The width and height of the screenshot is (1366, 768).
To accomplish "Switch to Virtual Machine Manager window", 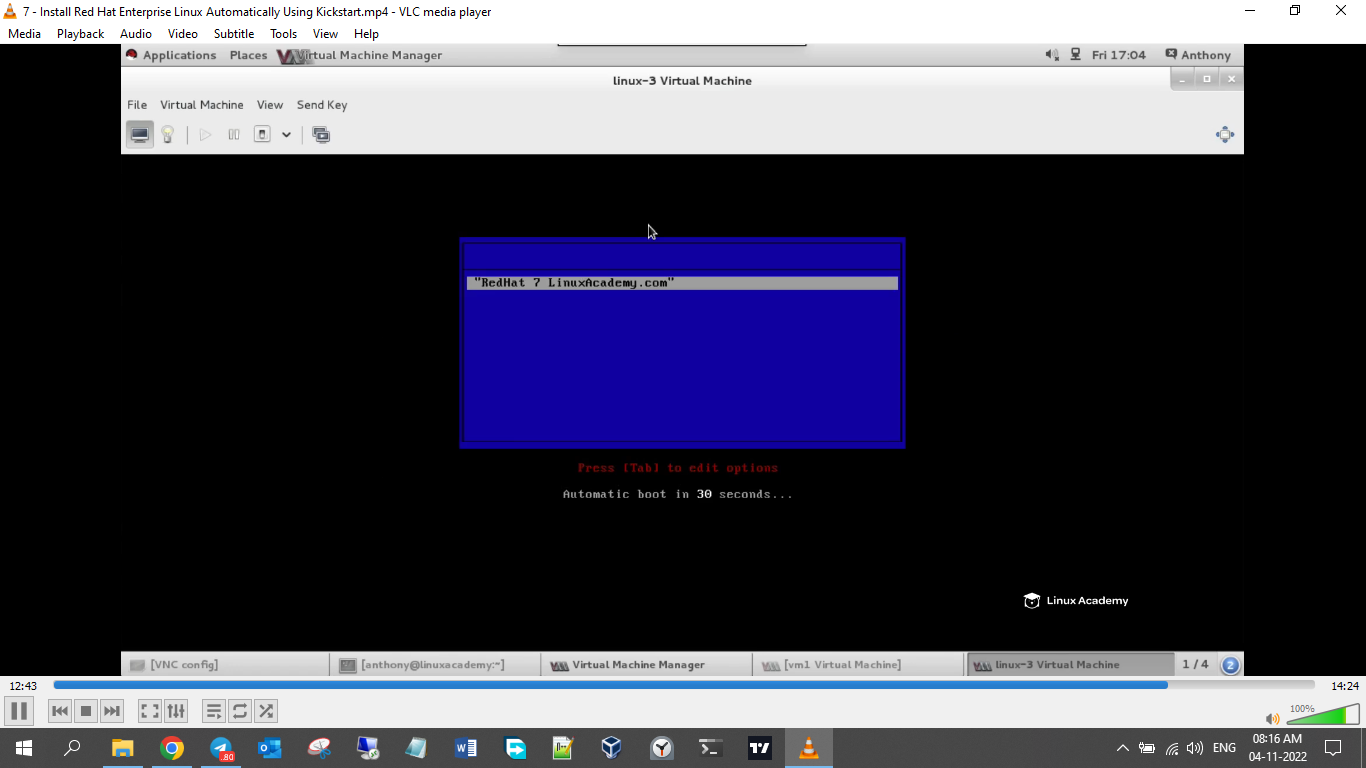I will pyautogui.click(x=646, y=664).
